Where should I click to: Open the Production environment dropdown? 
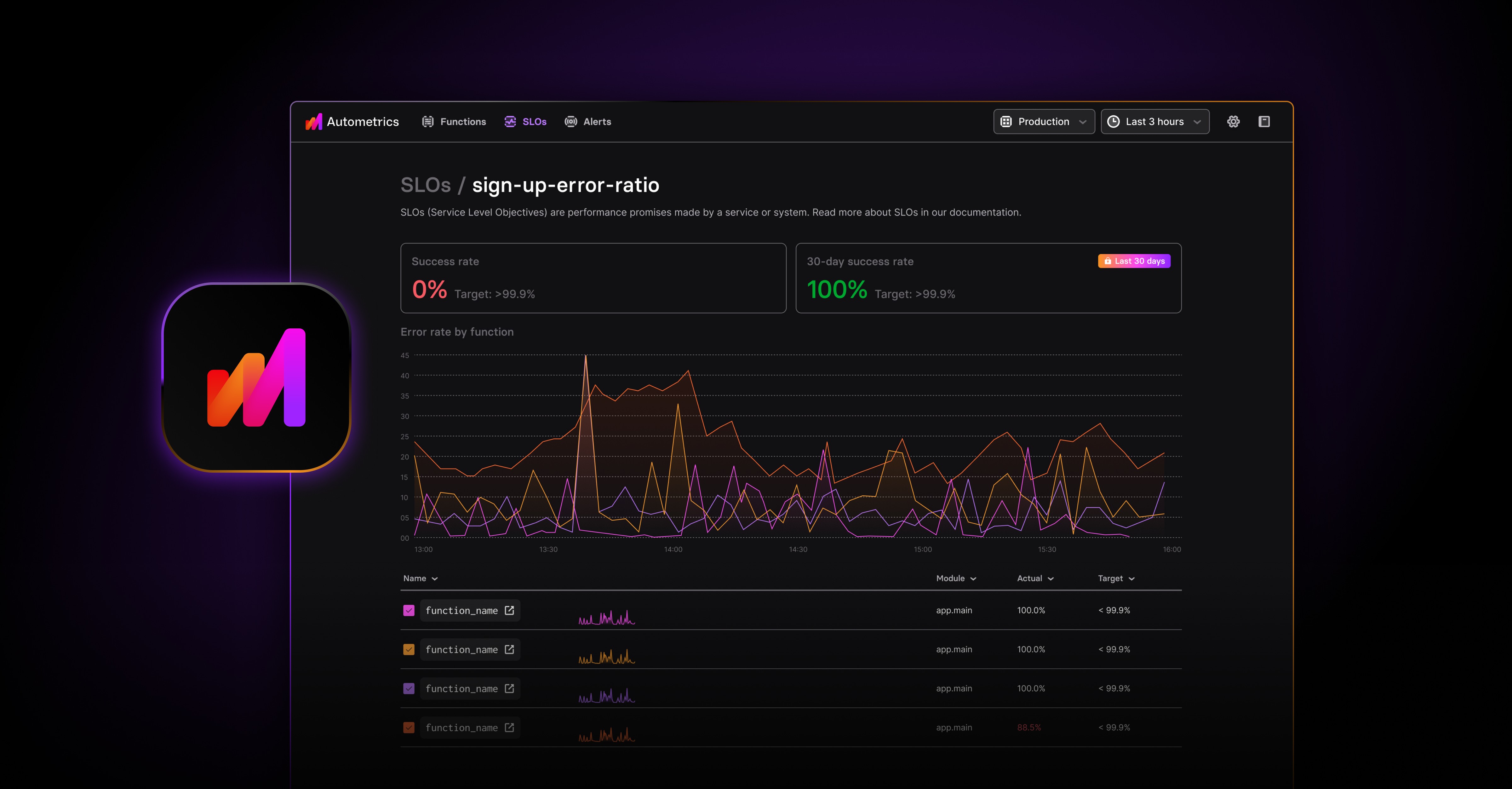point(1044,122)
